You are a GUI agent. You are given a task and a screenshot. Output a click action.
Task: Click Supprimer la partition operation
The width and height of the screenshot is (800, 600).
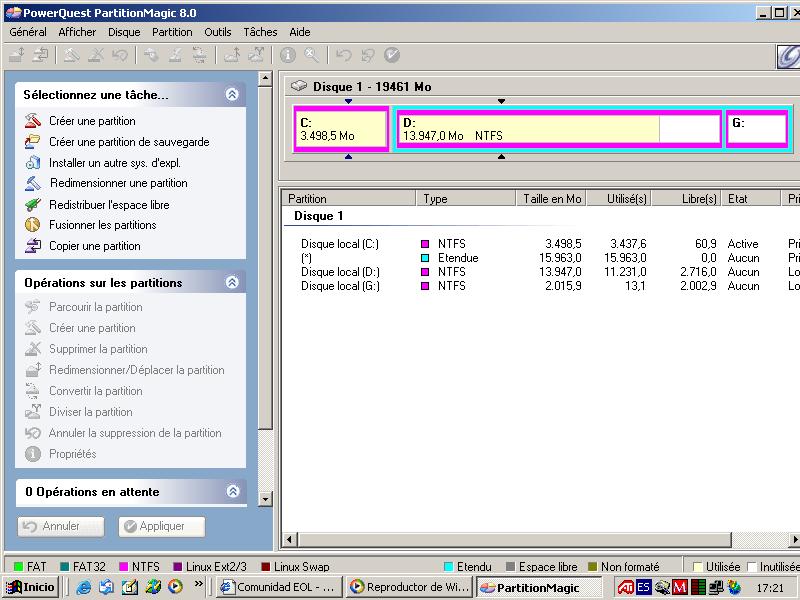point(98,349)
